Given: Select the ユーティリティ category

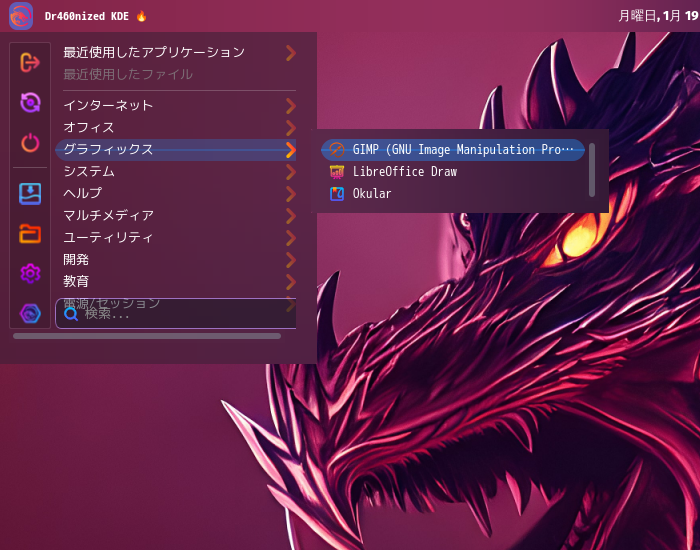Looking at the screenshot, I should click(x=175, y=238).
